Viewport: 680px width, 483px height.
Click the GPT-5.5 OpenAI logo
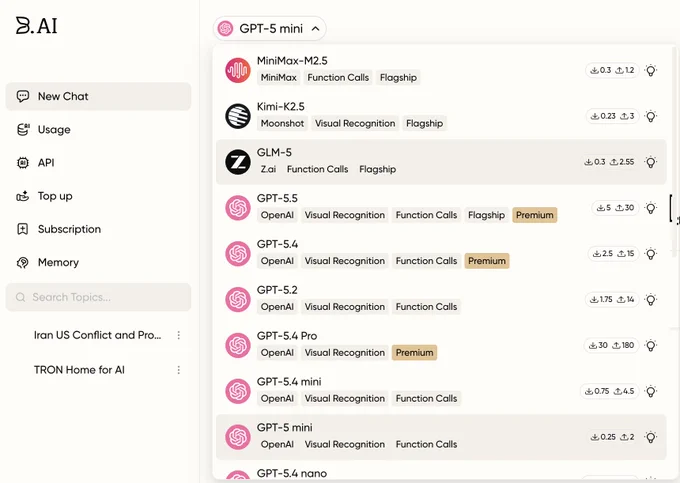(x=238, y=208)
